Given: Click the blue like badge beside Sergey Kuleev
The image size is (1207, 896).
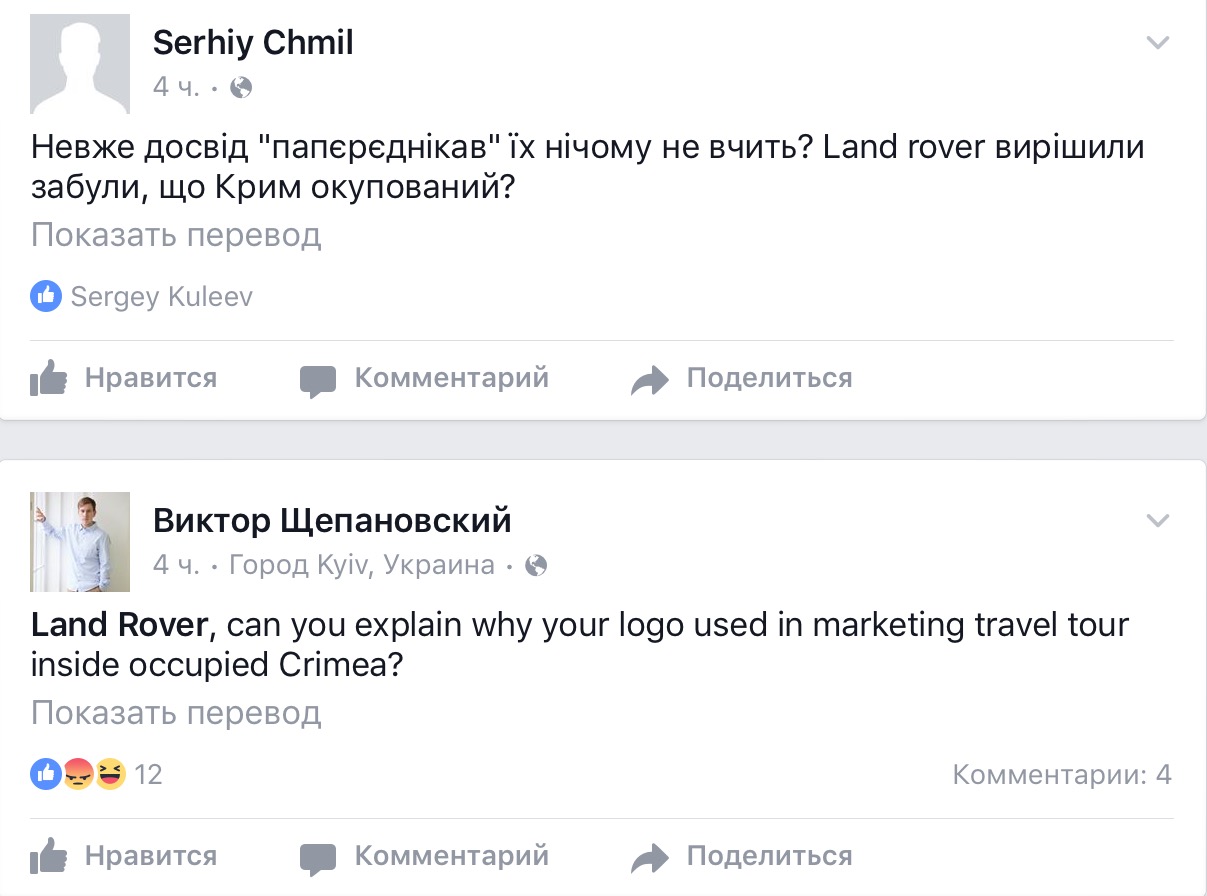Looking at the screenshot, I should 46,296.
